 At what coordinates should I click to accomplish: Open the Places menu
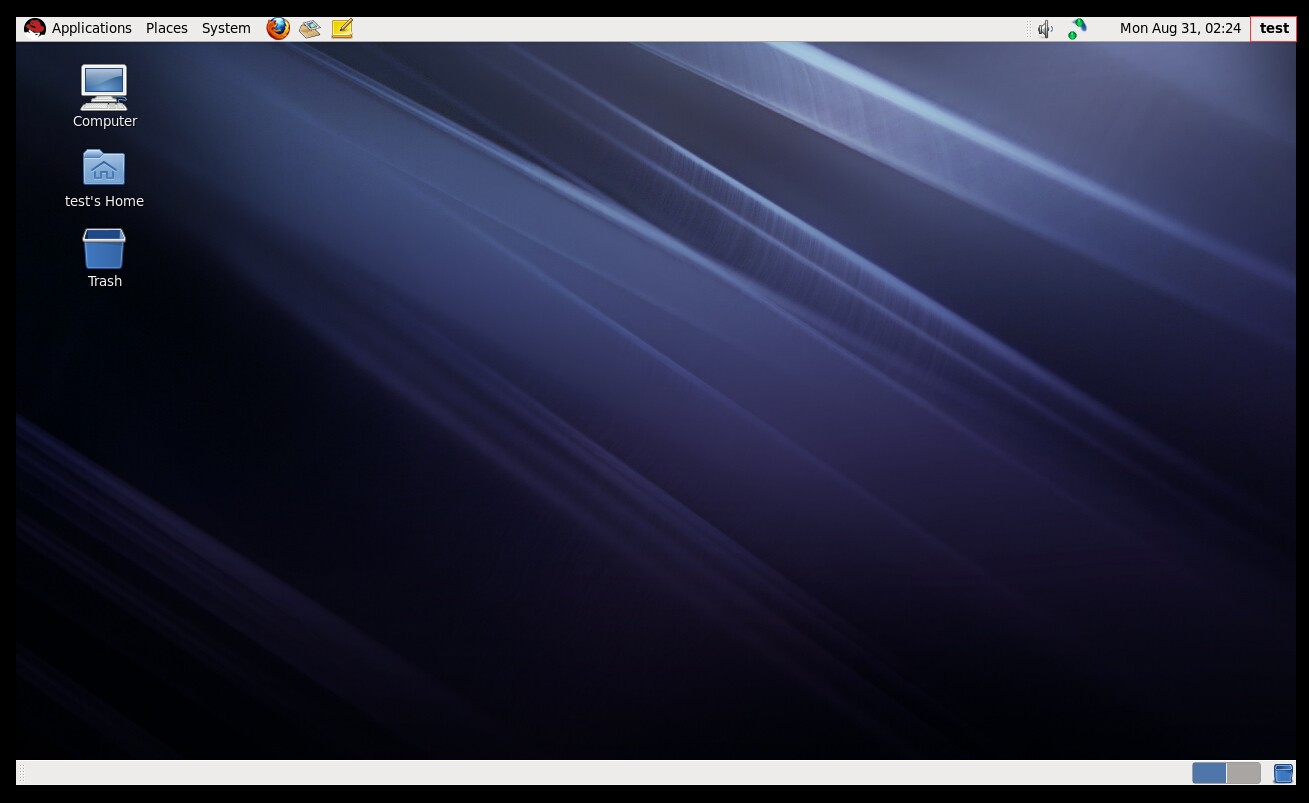click(x=167, y=28)
